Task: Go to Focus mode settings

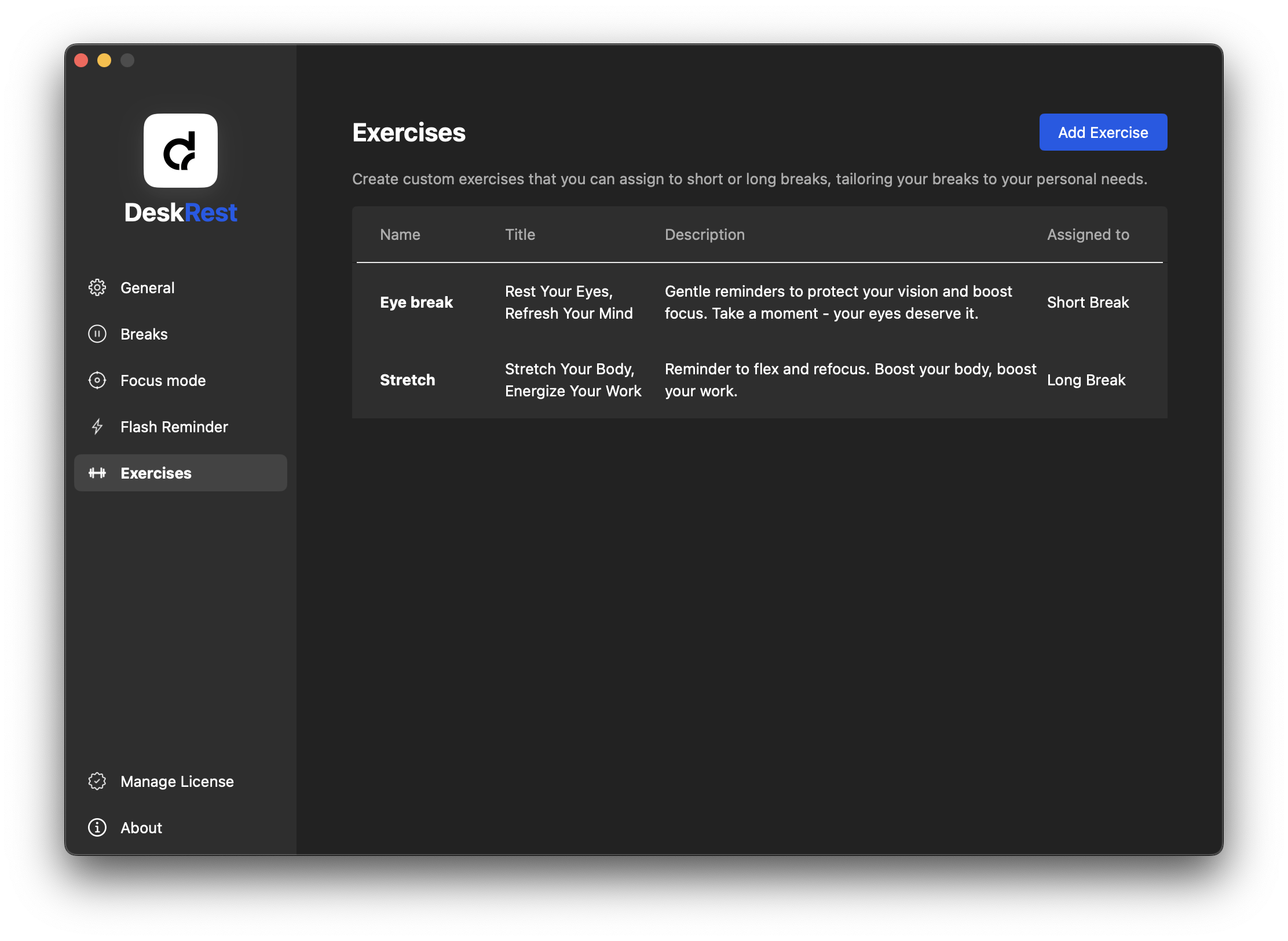Action: tap(163, 380)
